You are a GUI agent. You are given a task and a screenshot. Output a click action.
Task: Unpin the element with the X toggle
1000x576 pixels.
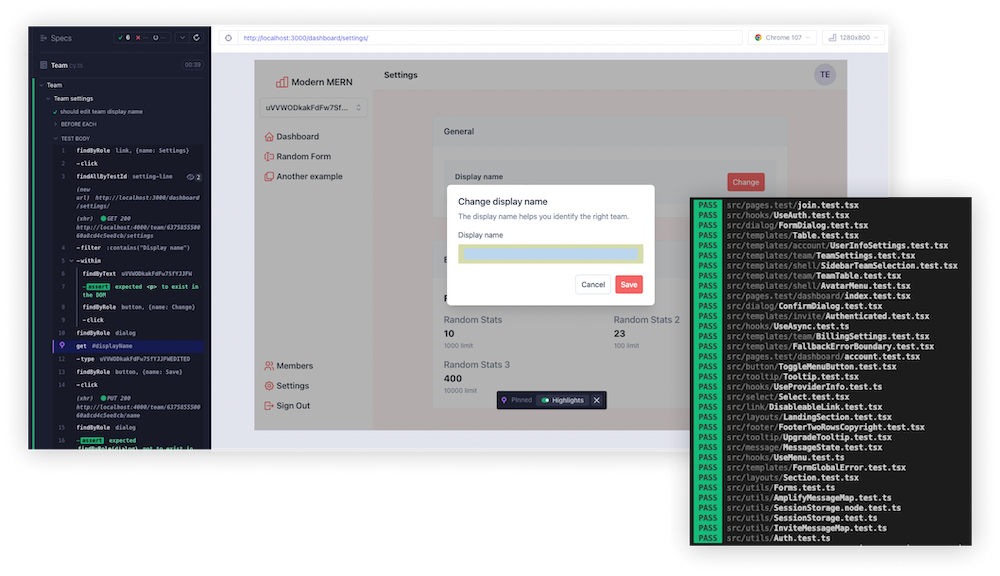(x=594, y=399)
